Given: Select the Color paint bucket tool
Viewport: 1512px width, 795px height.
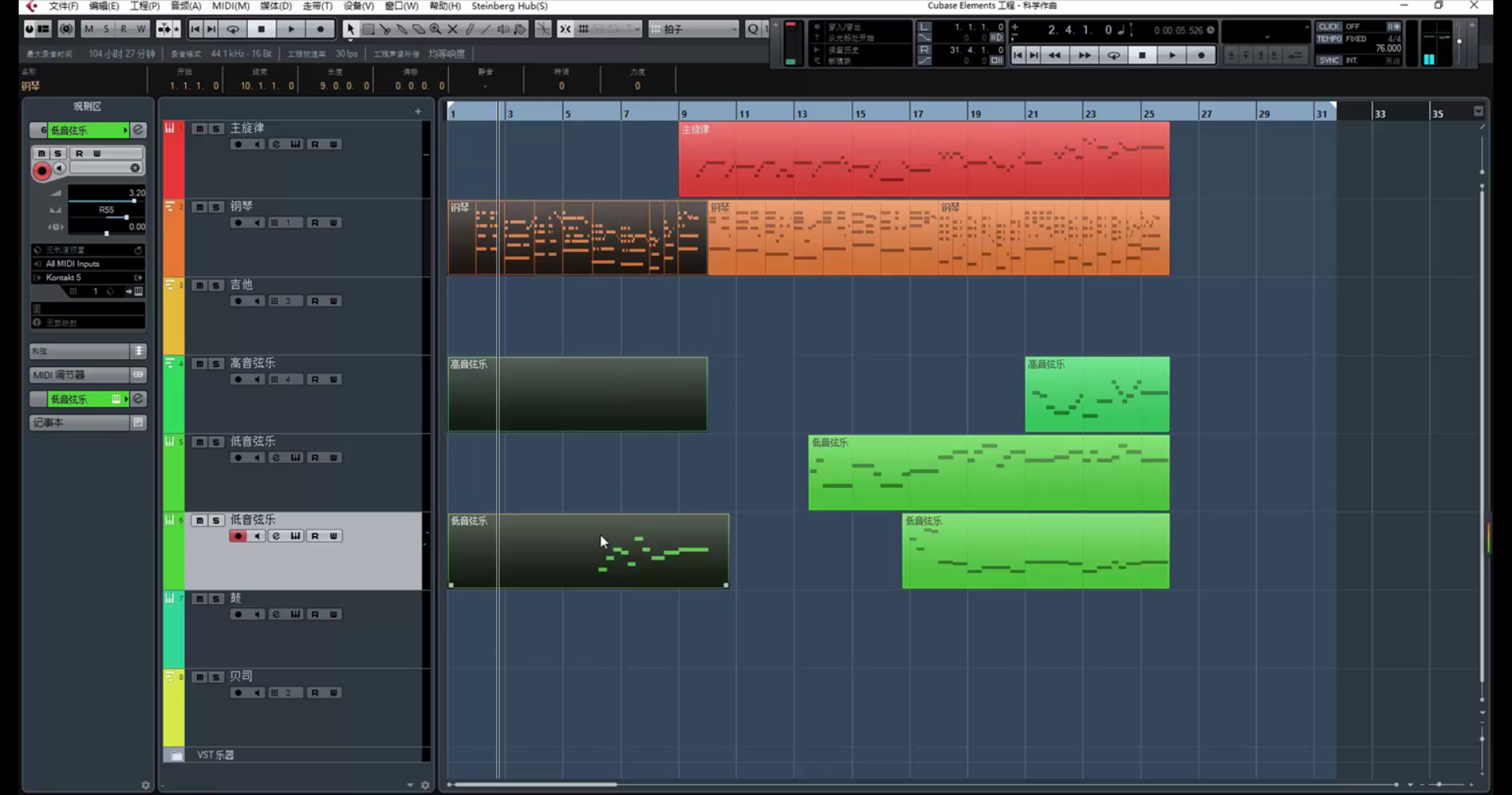Looking at the screenshot, I should [520, 29].
